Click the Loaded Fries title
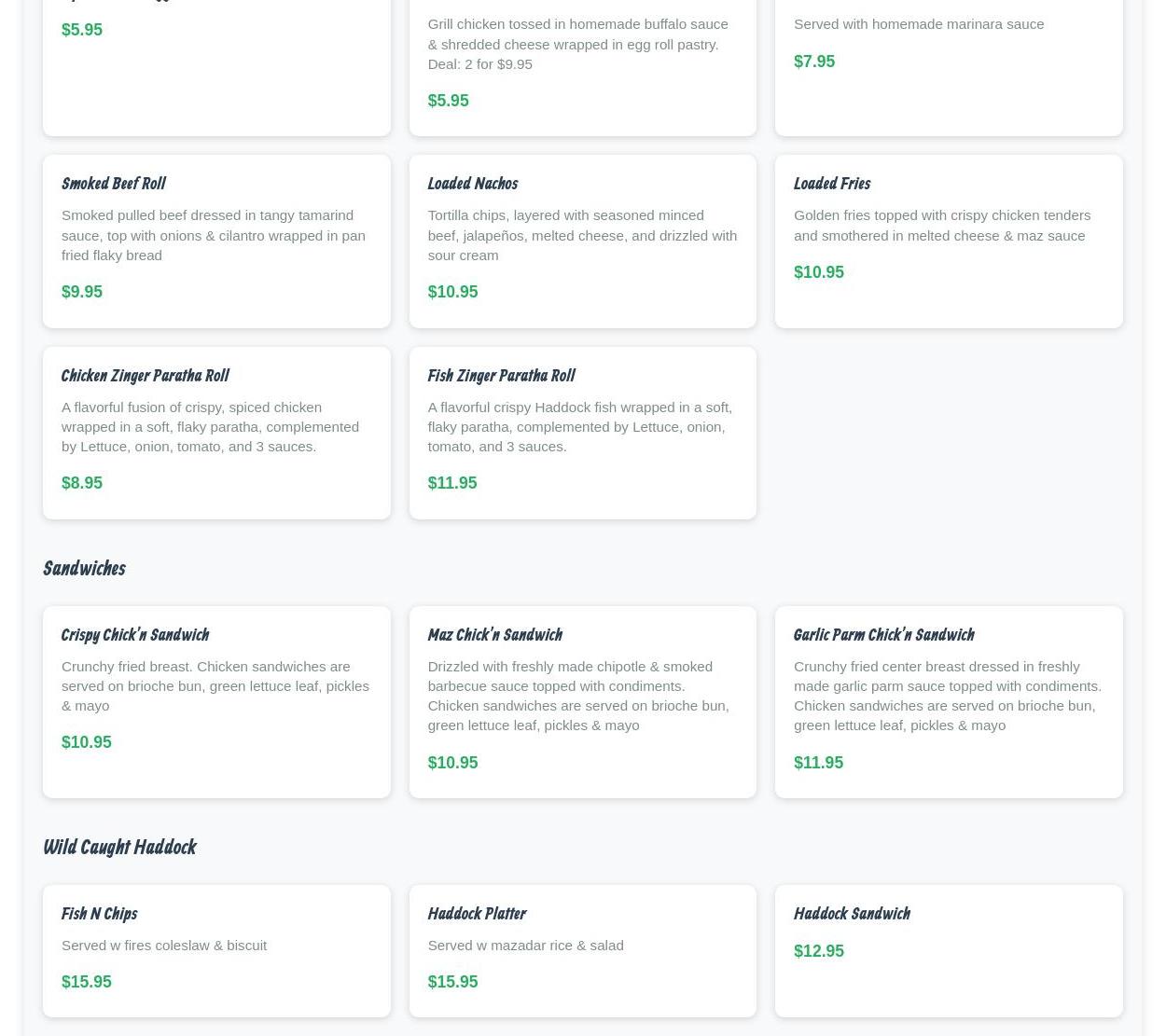This screenshot has height=1036, width=1166. point(831,184)
